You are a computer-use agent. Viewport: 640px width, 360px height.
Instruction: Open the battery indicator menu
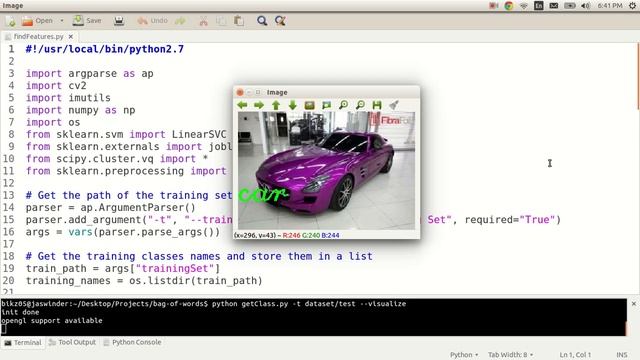pyautogui.click(x=570, y=6)
